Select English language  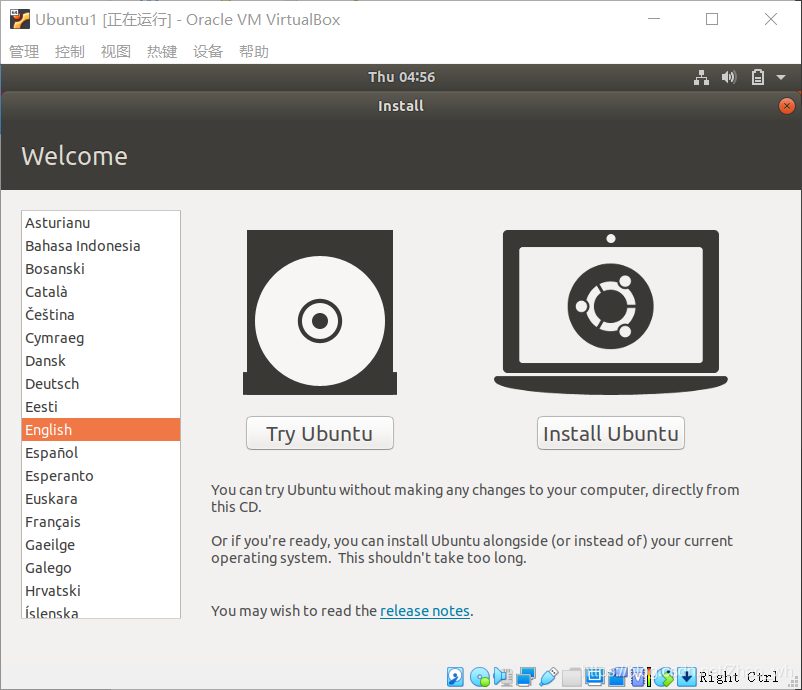pyautogui.click(x=101, y=430)
